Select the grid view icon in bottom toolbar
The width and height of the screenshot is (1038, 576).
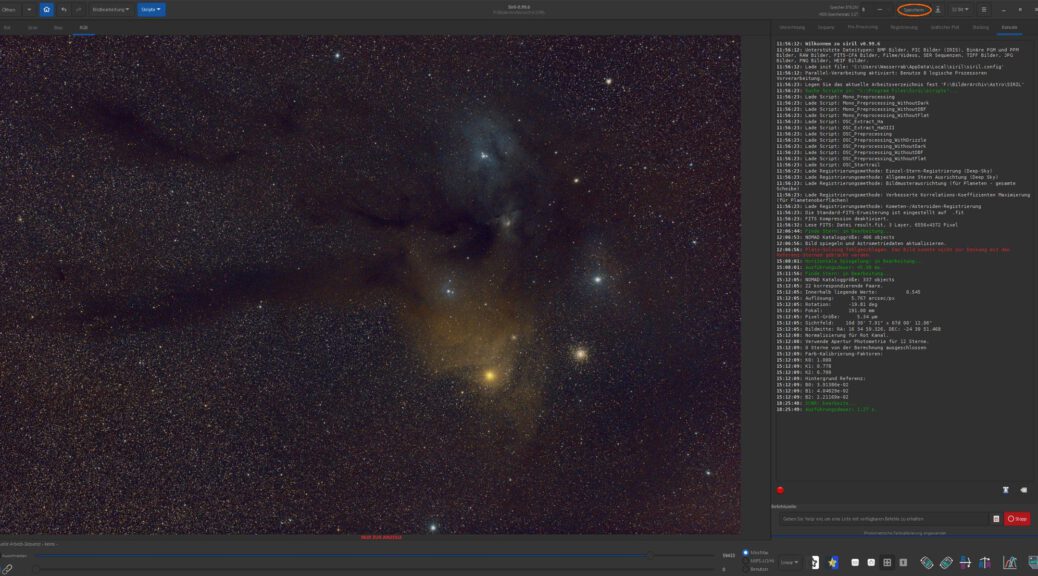[888, 562]
